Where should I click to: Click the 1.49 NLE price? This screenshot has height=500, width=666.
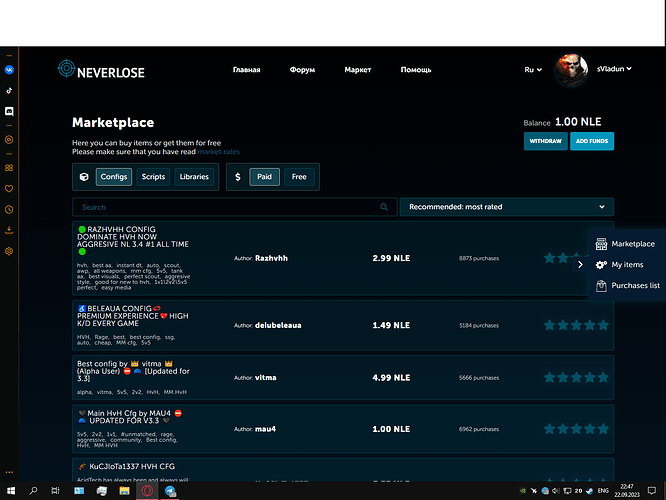[391, 325]
